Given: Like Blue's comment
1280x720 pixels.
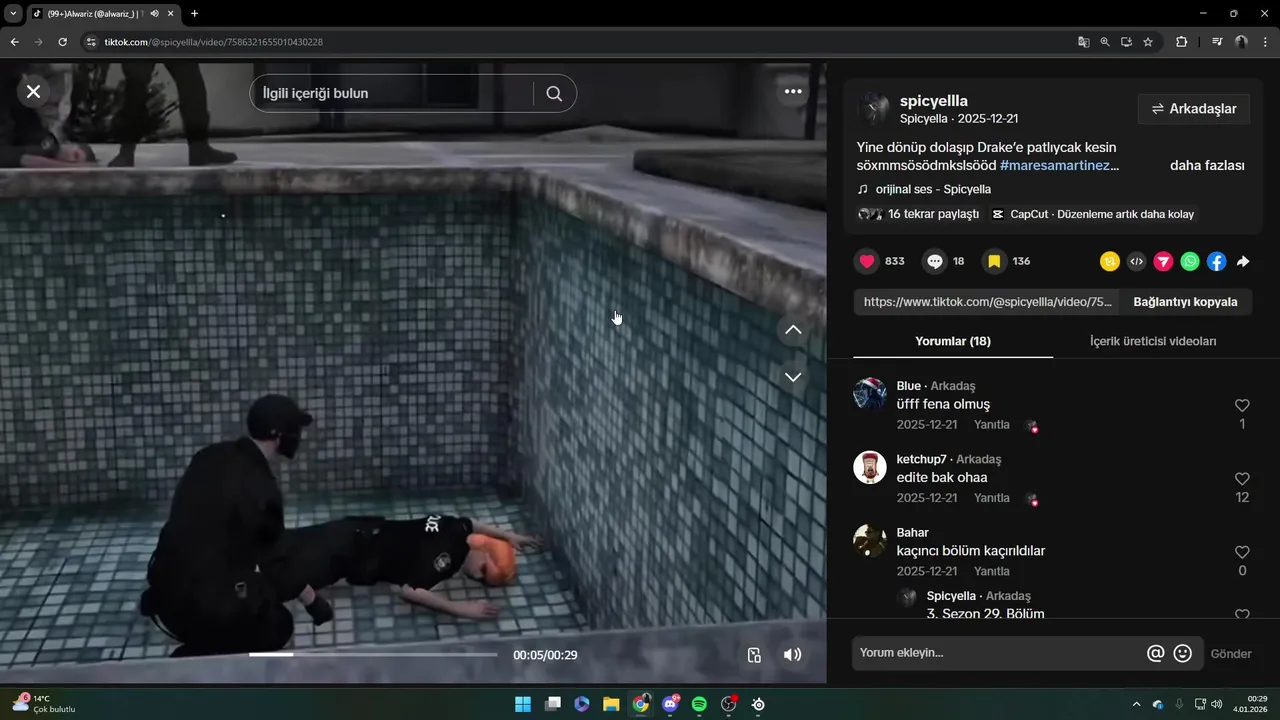Looking at the screenshot, I should 1242,405.
